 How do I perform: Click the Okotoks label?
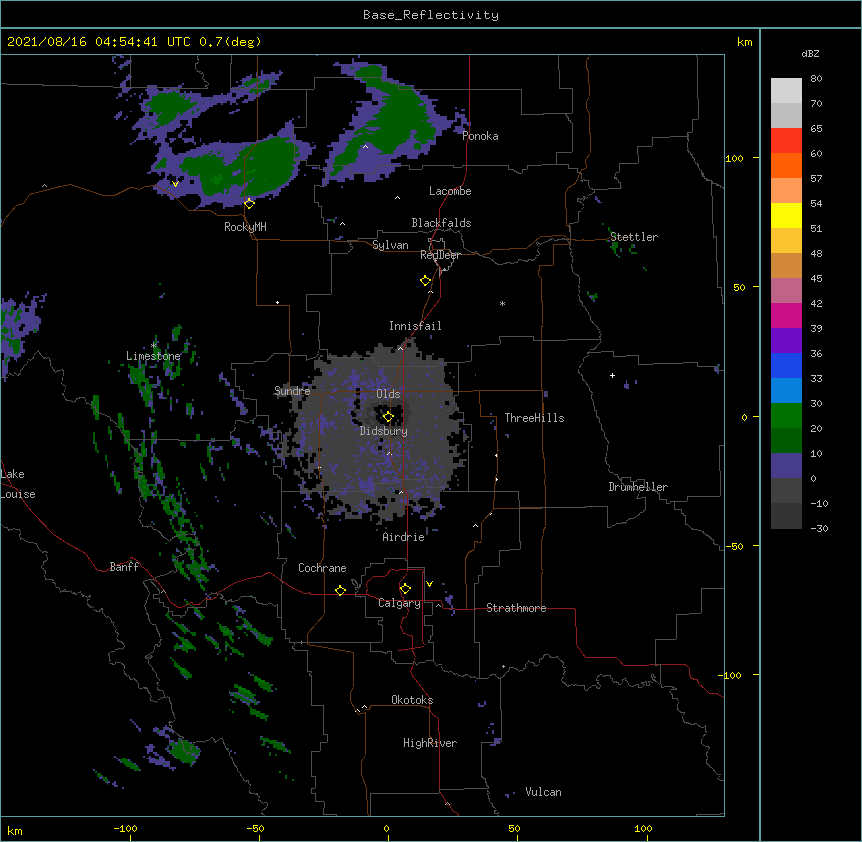[x=412, y=700]
